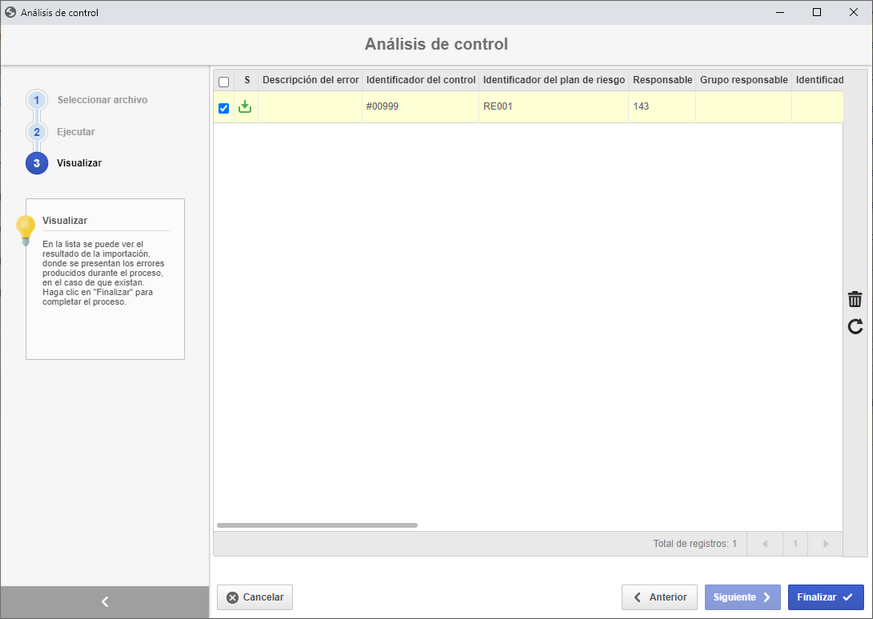Click the Anterior button
Image resolution: width=873 pixels, height=619 pixels.
coord(660,597)
